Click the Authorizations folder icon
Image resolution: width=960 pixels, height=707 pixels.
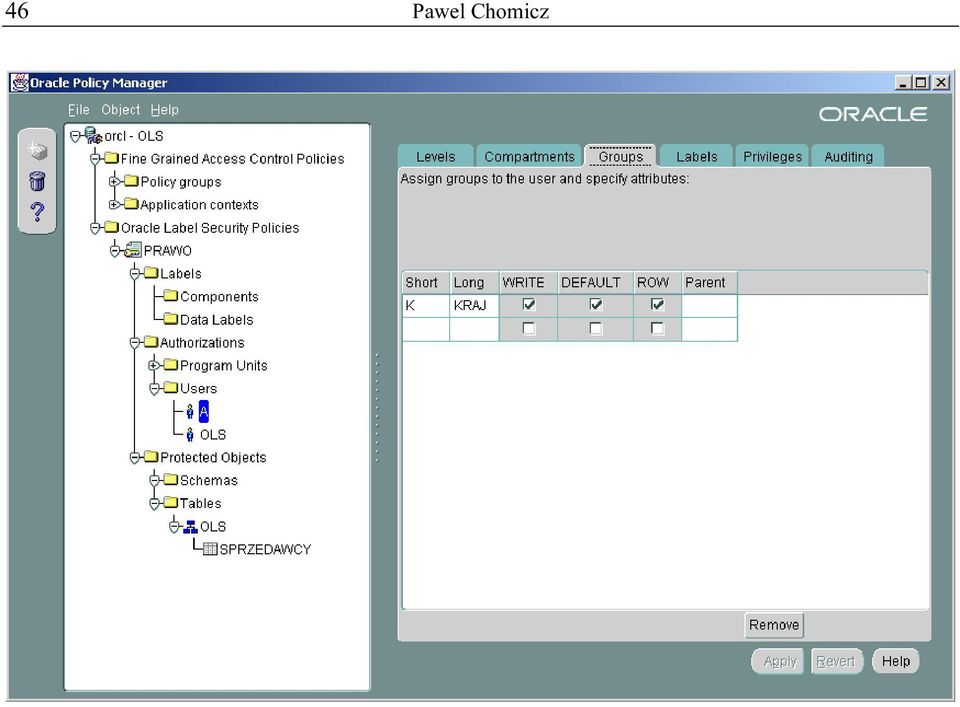[x=151, y=342]
